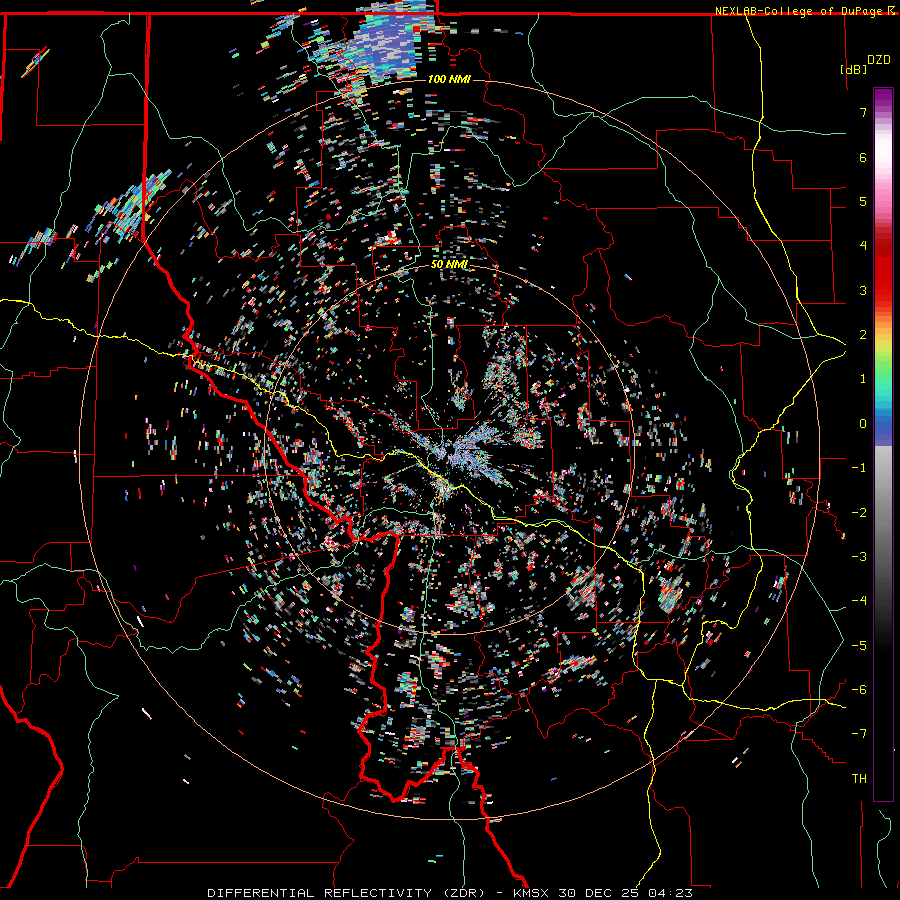Click the 100 NMI range ring label
The height and width of the screenshot is (900, 900).
tap(449, 79)
